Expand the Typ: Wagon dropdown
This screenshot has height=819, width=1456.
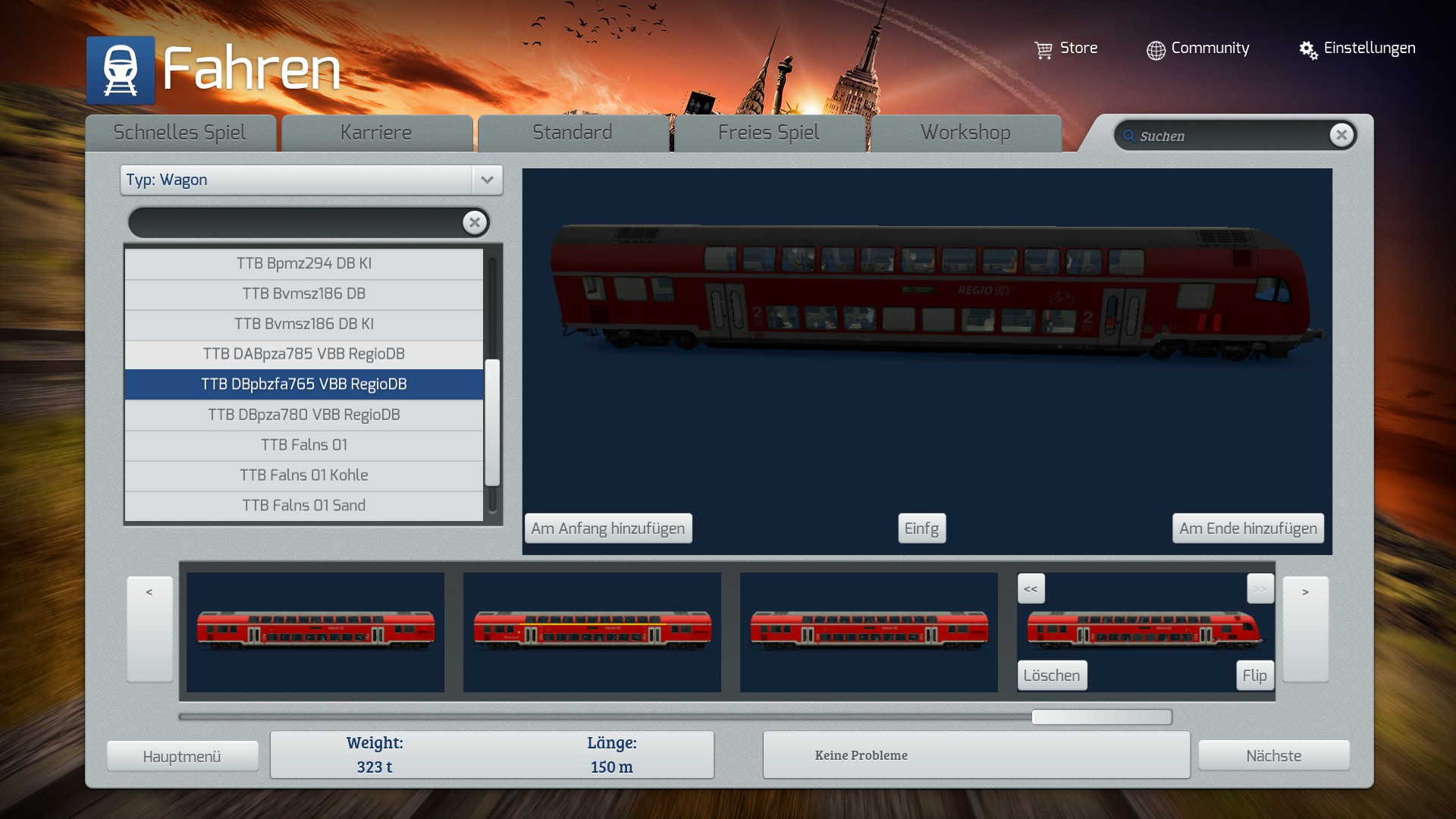[x=487, y=180]
